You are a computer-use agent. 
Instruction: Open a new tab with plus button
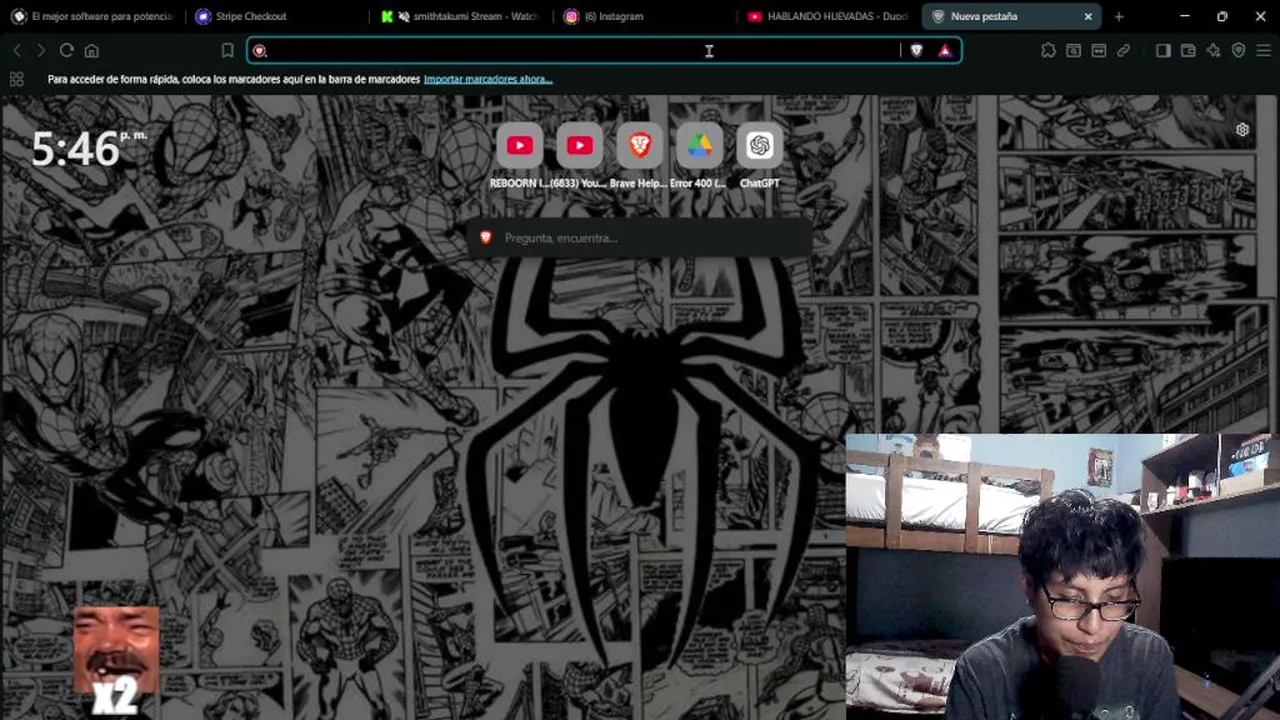(x=1118, y=17)
